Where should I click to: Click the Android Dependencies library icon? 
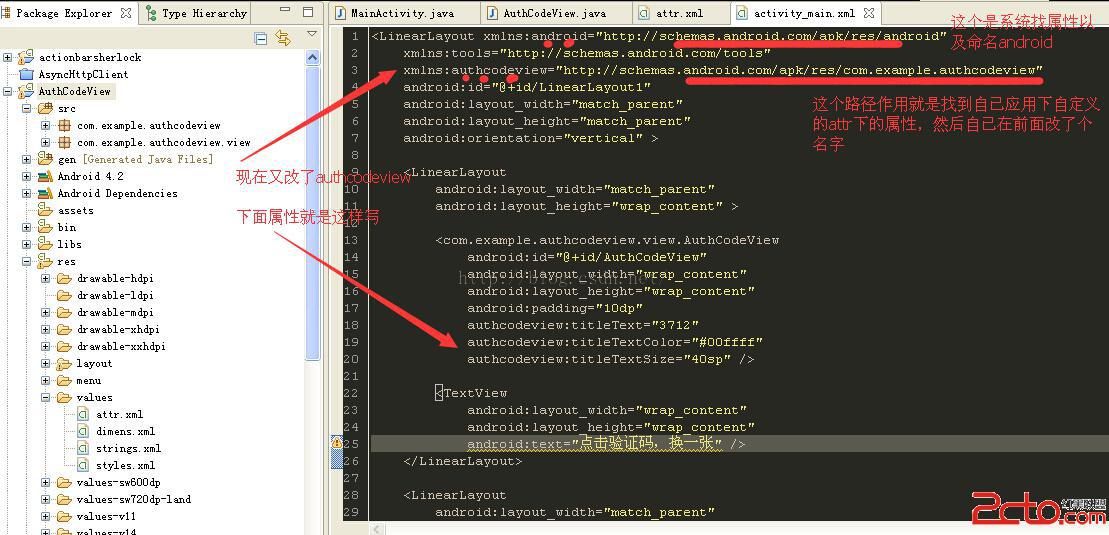click(45, 193)
